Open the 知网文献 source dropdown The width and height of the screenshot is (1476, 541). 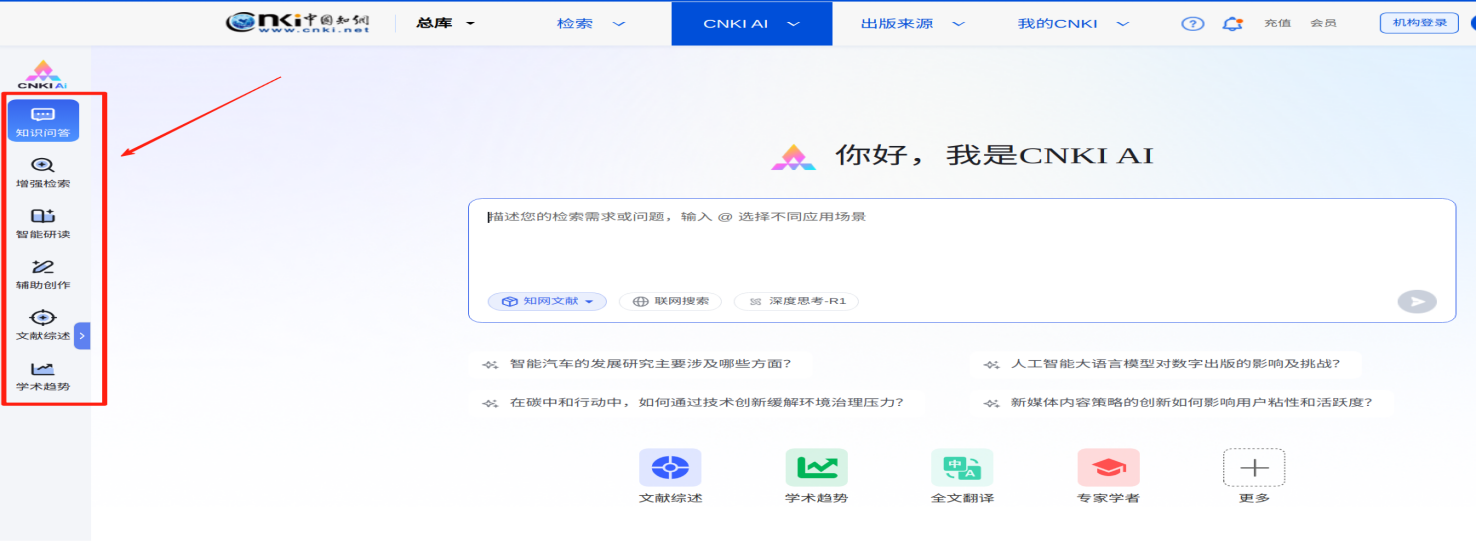click(x=547, y=301)
